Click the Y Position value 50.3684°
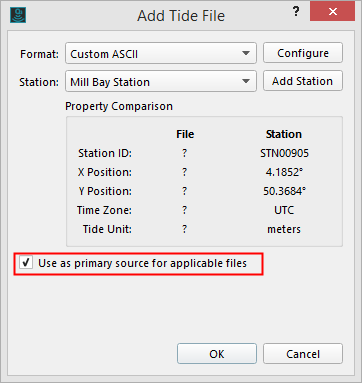362x383 pixels. pyautogui.click(x=284, y=191)
